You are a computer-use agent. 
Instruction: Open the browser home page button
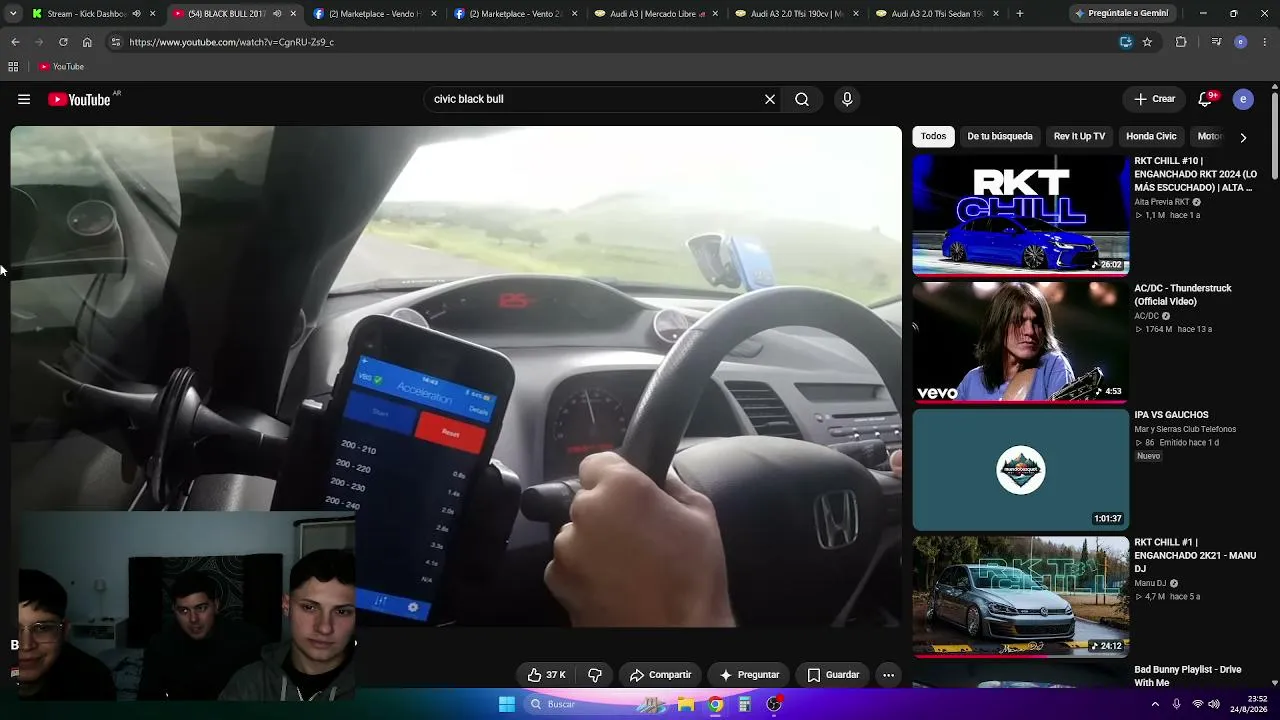[87, 42]
